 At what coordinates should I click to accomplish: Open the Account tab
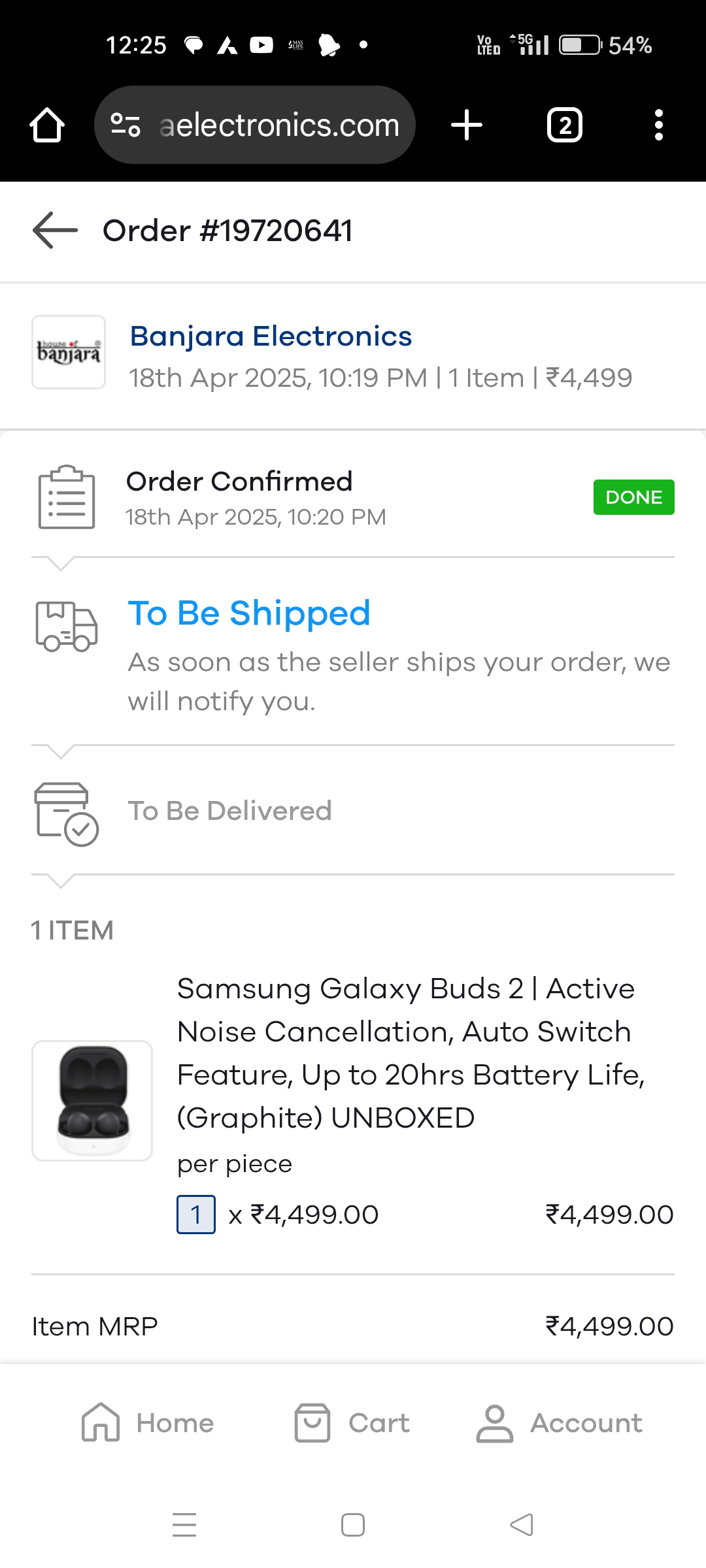[560, 1423]
